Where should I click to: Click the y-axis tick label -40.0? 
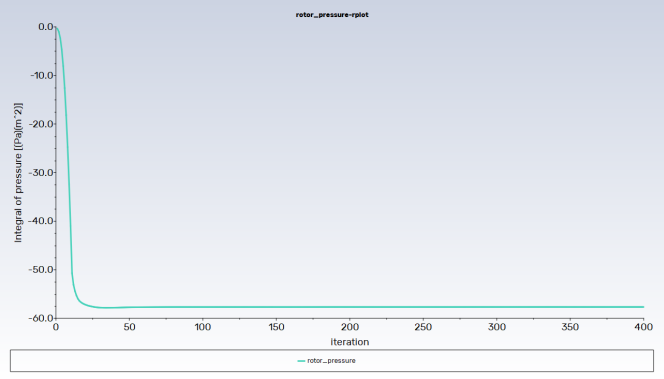click(x=41, y=221)
